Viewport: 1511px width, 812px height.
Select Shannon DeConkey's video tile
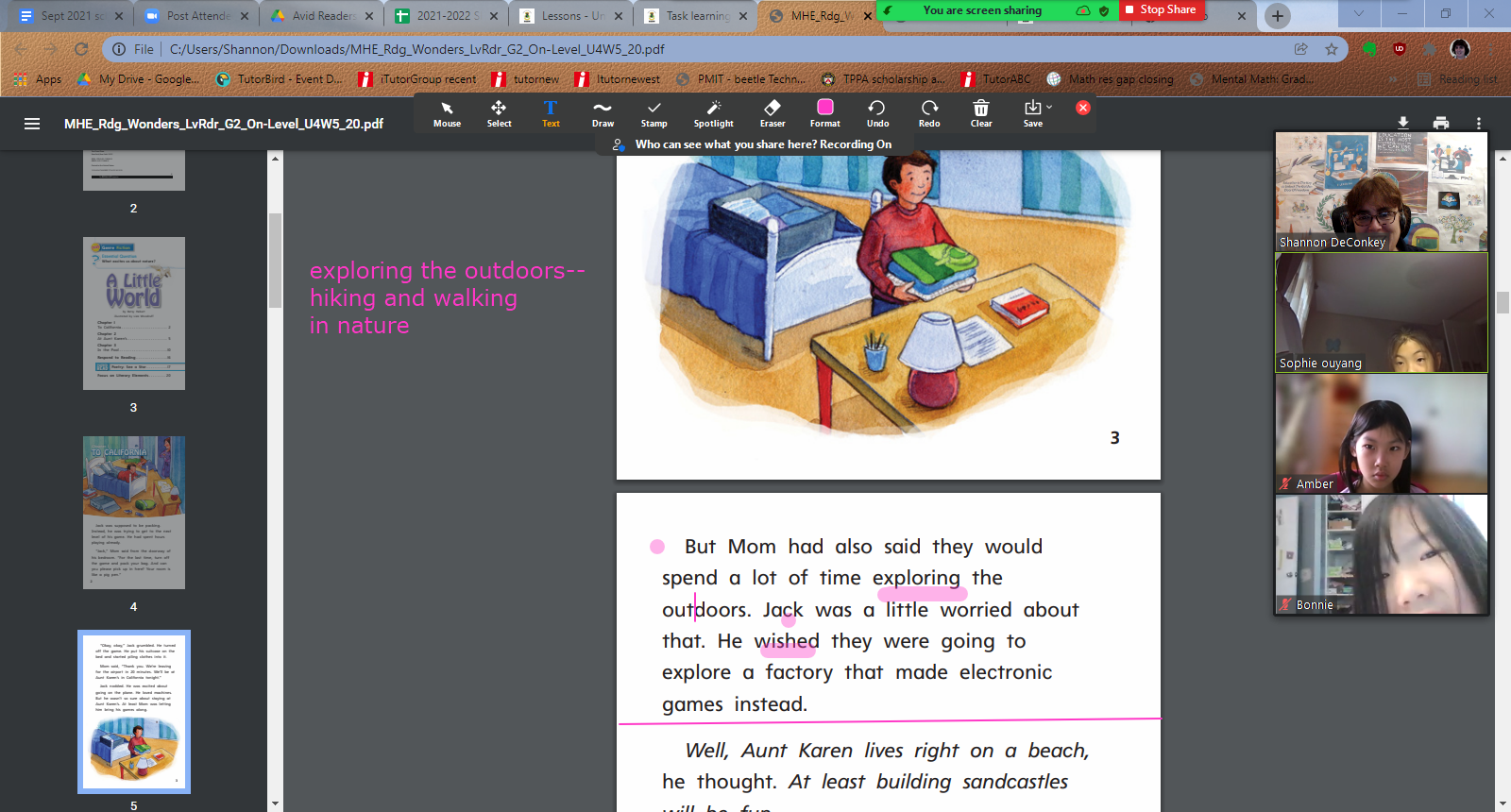click(1382, 191)
